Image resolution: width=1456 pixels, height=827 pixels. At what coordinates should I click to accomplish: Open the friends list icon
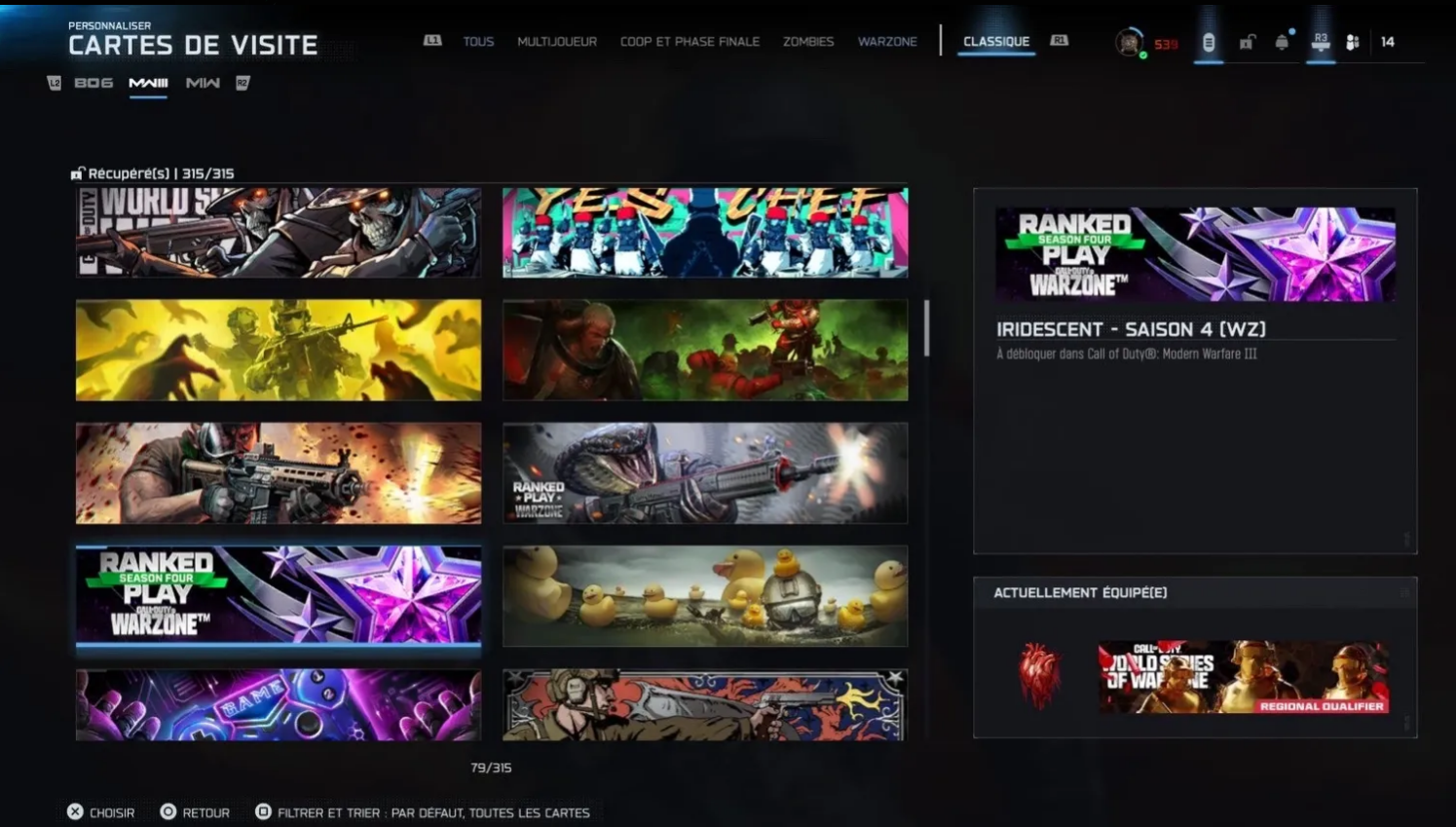(1353, 43)
